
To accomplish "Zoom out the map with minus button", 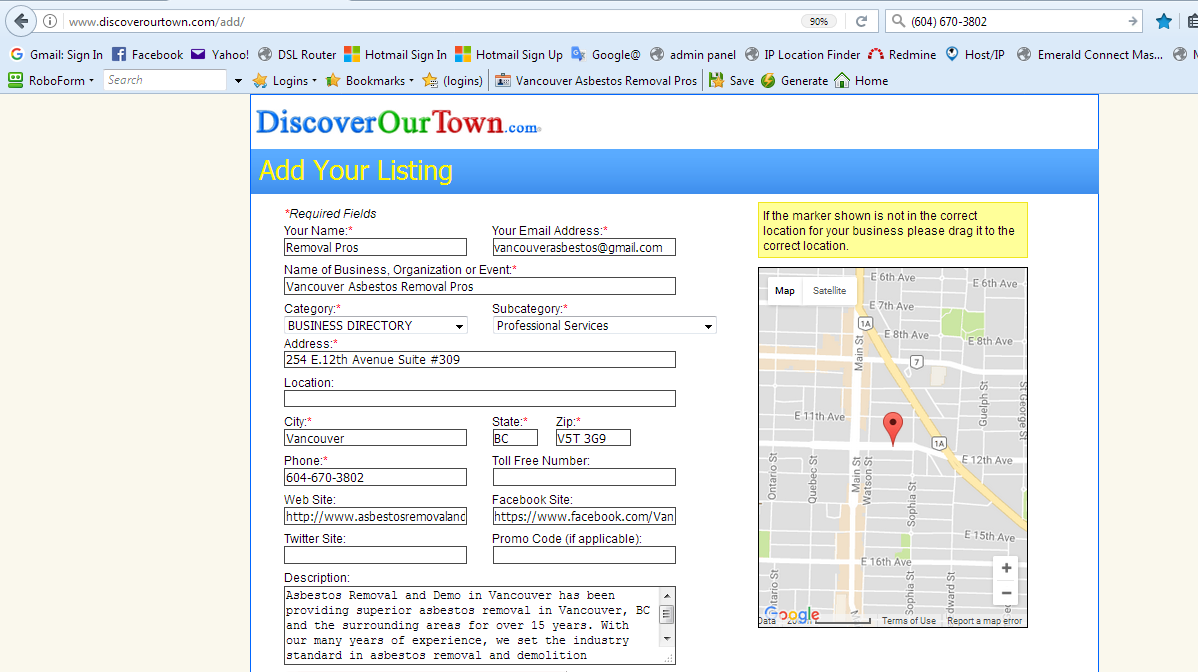I will [1006, 593].
